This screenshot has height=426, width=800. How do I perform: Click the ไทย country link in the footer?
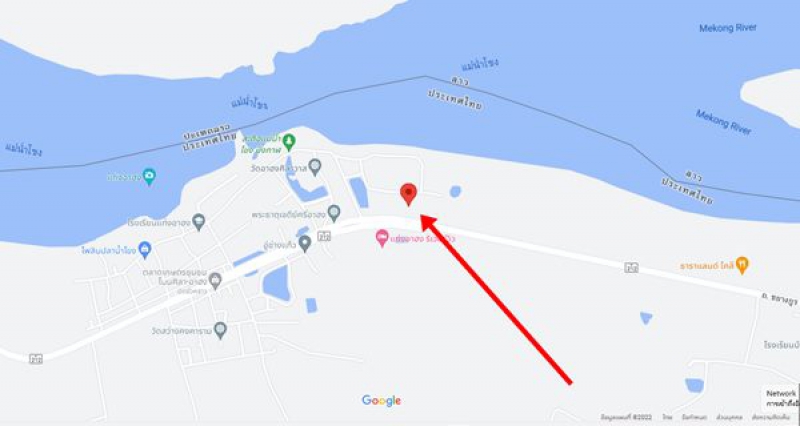point(668,417)
